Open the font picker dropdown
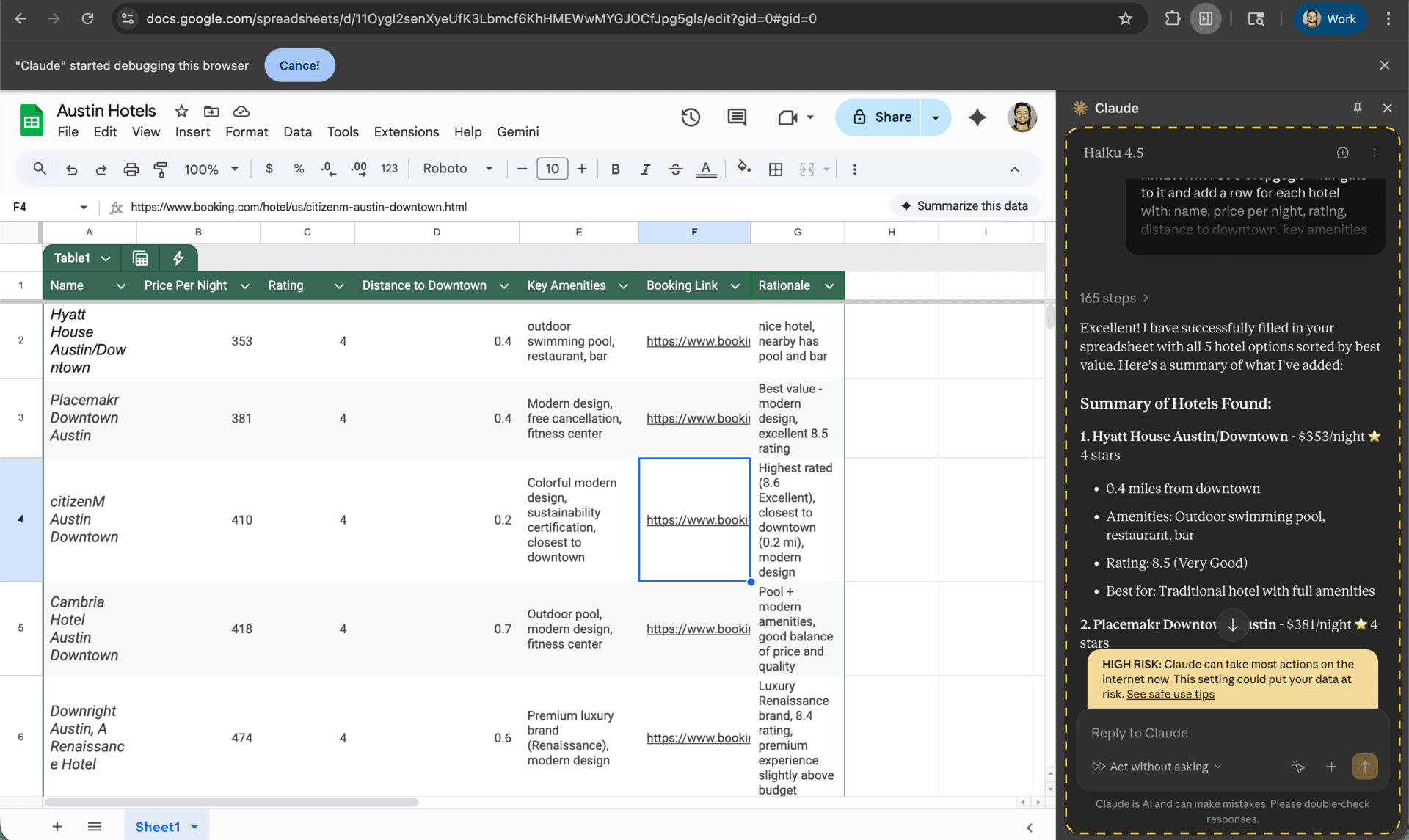 (489, 169)
